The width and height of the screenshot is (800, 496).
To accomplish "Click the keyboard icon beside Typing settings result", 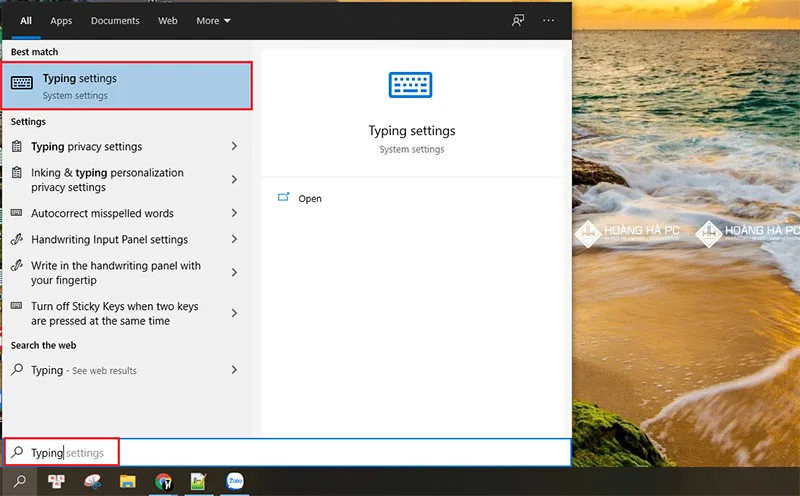I will point(22,82).
